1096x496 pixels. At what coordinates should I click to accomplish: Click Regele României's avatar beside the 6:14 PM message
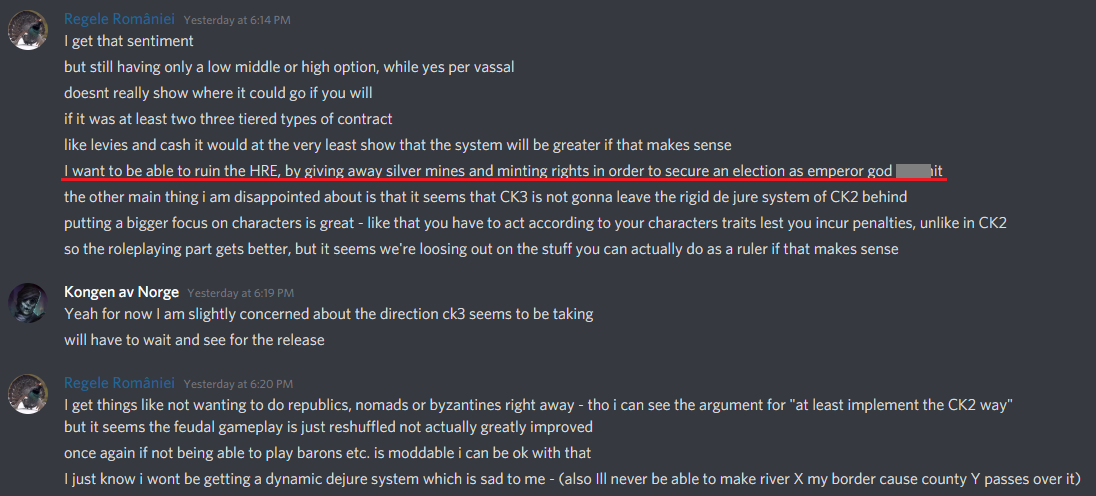click(28, 30)
